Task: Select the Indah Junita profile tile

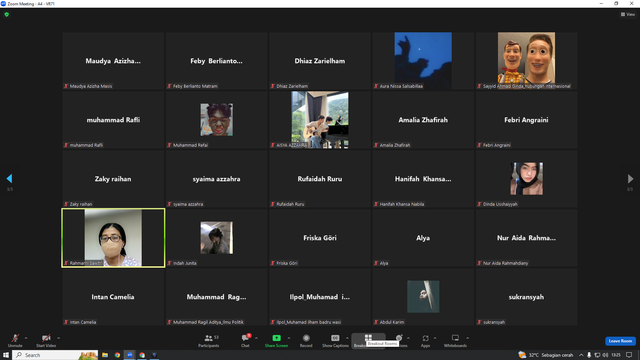Action: (216, 238)
